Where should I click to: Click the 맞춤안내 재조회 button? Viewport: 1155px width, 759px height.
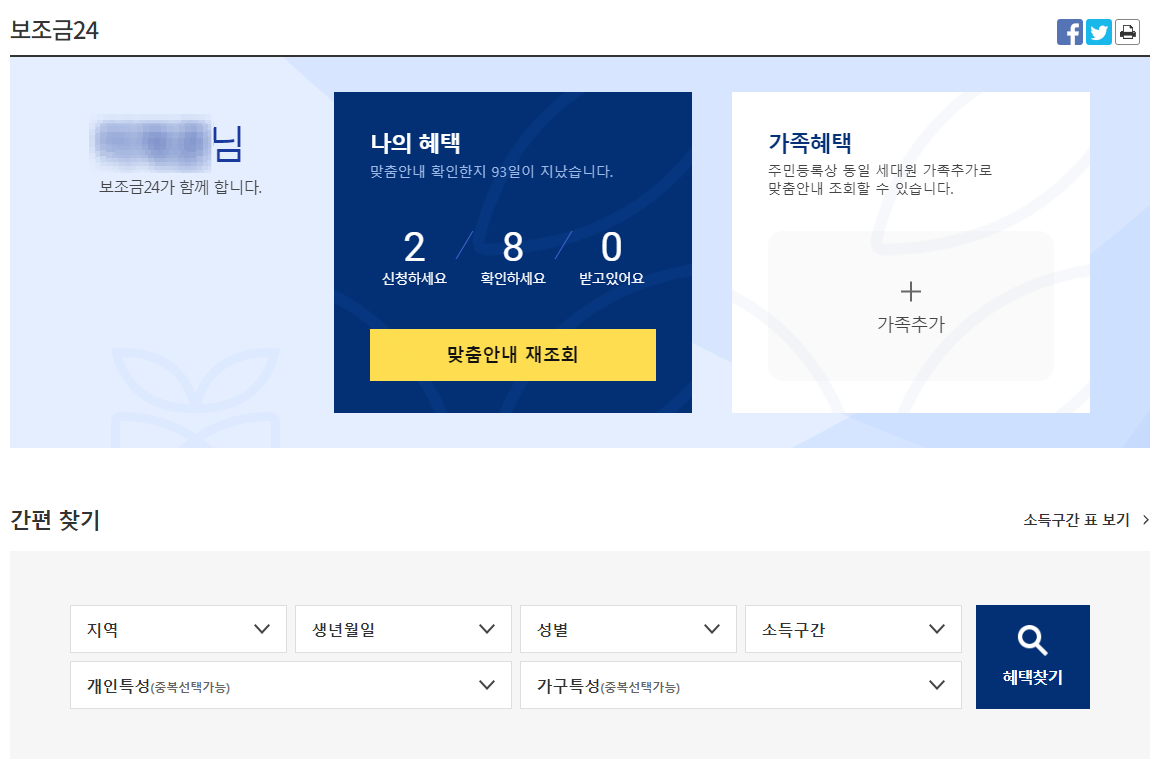[513, 355]
